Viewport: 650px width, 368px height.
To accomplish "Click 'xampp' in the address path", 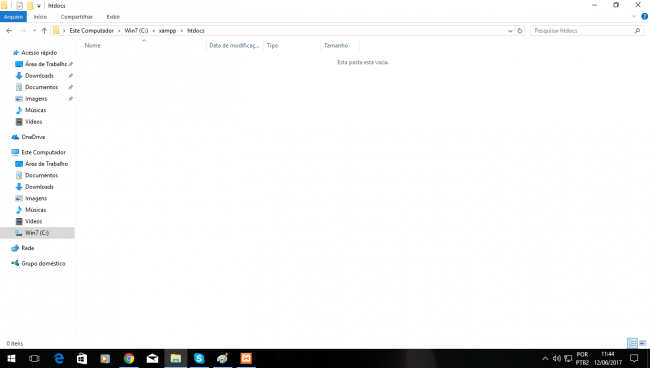I will click(x=167, y=31).
